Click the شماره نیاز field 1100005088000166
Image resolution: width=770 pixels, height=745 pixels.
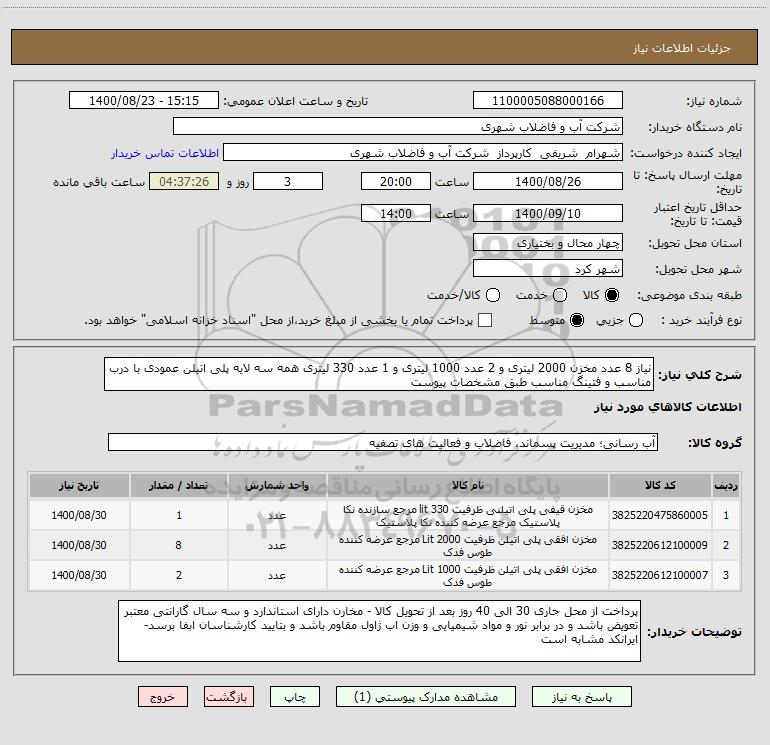(x=548, y=101)
